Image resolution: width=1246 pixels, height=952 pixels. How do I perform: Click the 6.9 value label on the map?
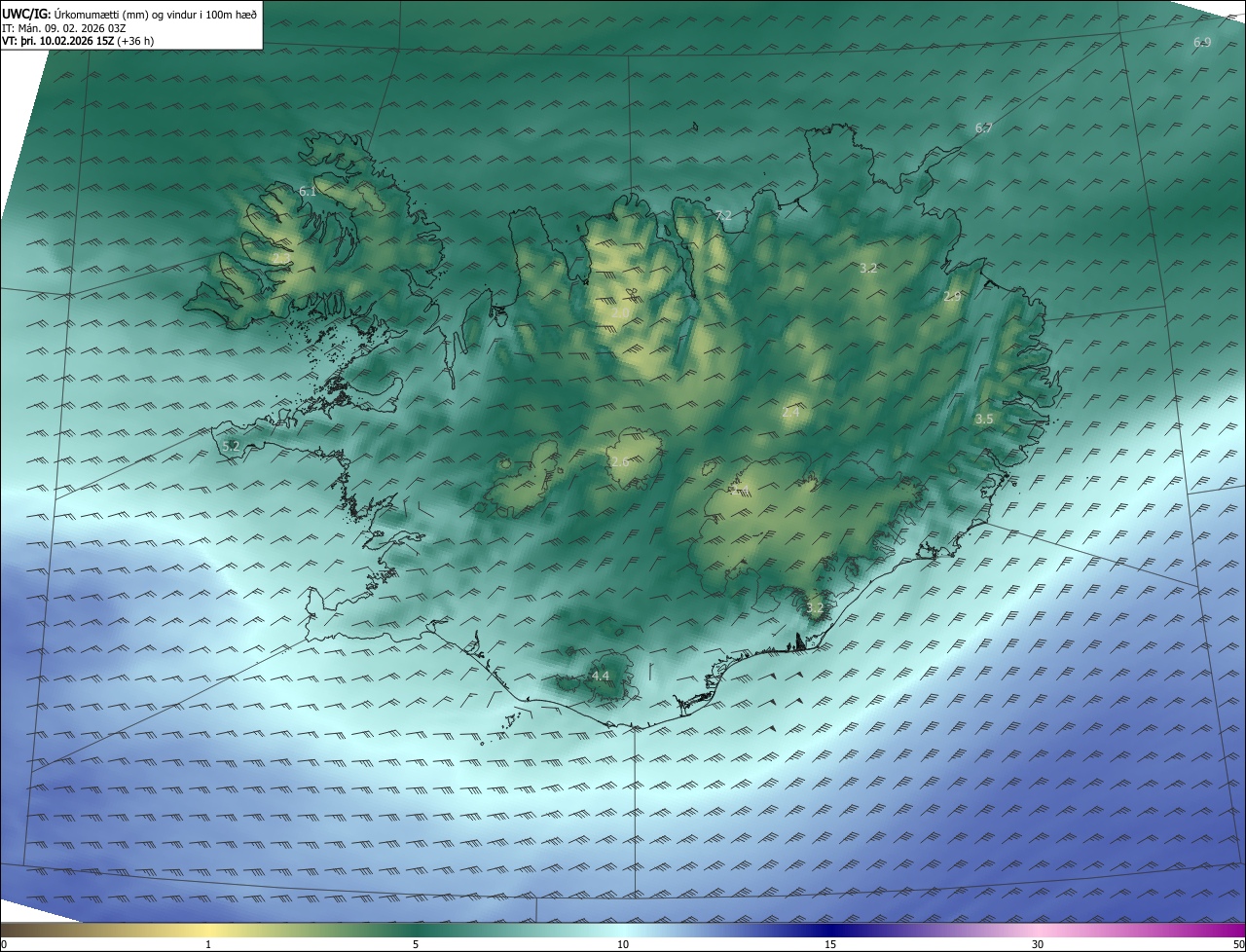(1202, 43)
